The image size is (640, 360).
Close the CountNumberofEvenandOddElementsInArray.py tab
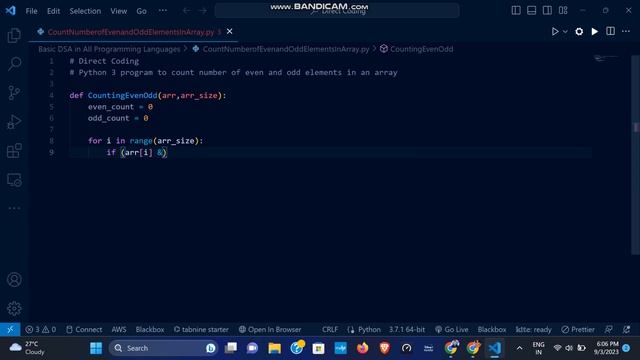pos(229,31)
